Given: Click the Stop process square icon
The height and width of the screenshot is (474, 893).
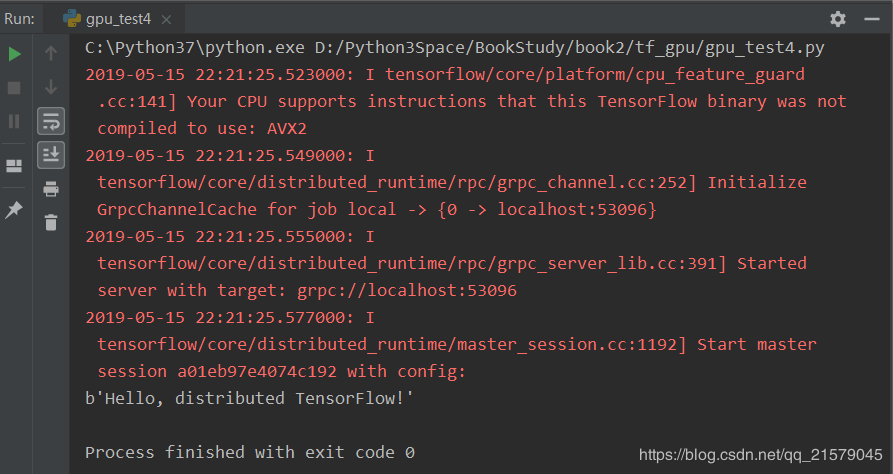Looking at the screenshot, I should point(14,88).
